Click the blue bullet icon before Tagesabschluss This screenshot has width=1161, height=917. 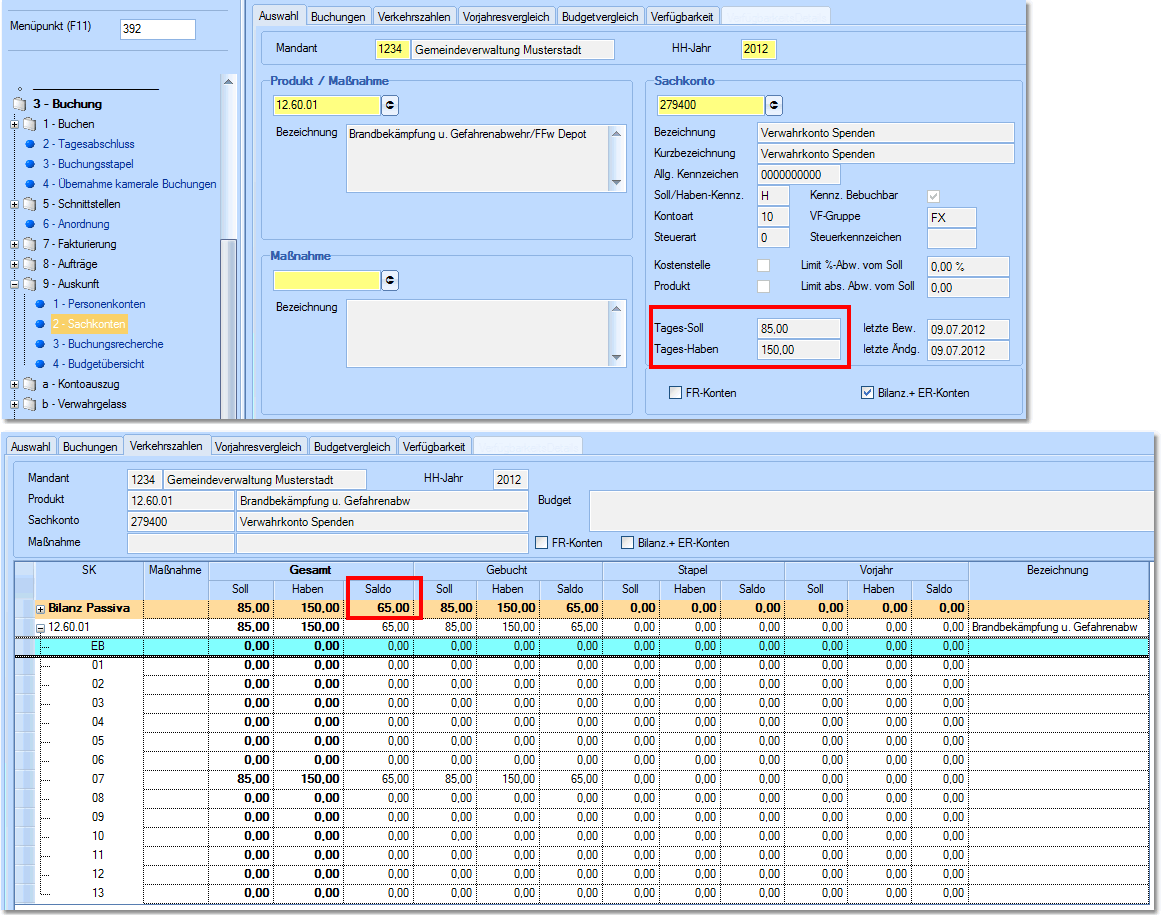point(31,144)
